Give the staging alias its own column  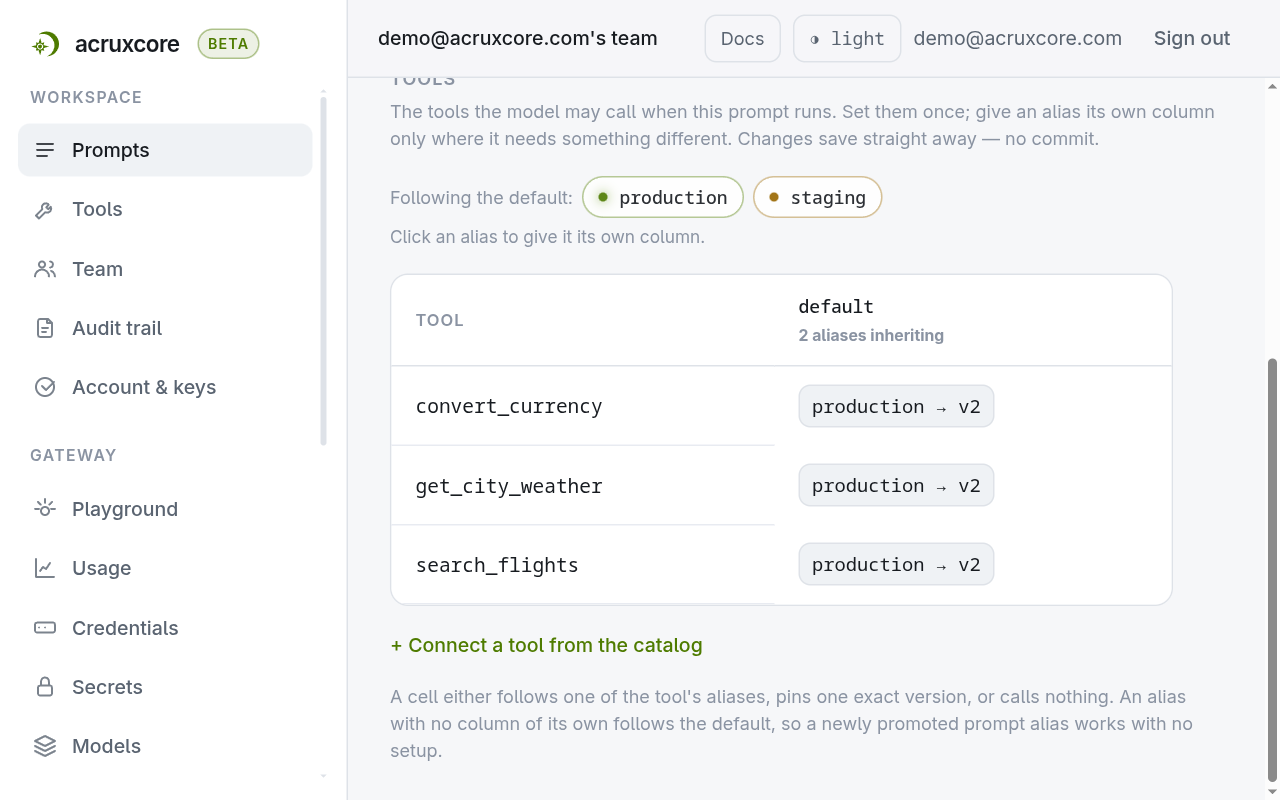[817, 197]
